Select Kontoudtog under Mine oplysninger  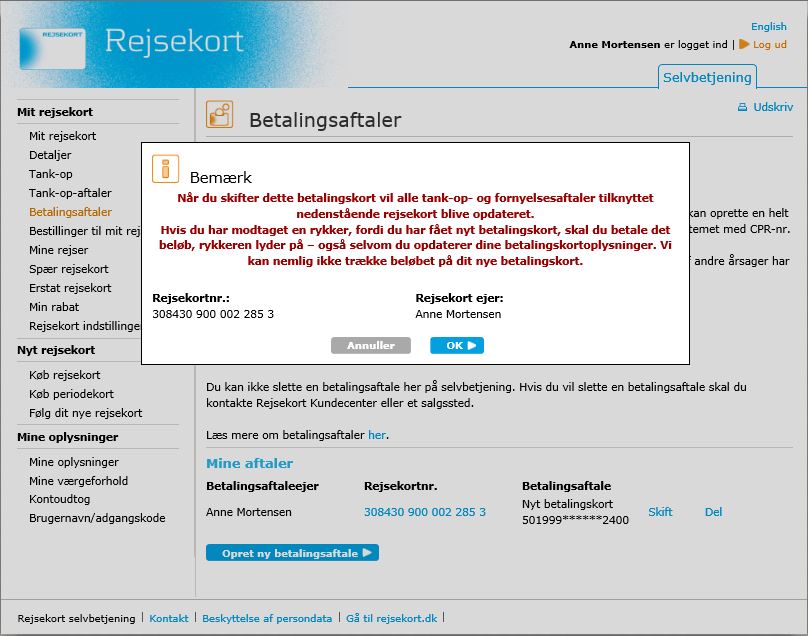coord(61,499)
